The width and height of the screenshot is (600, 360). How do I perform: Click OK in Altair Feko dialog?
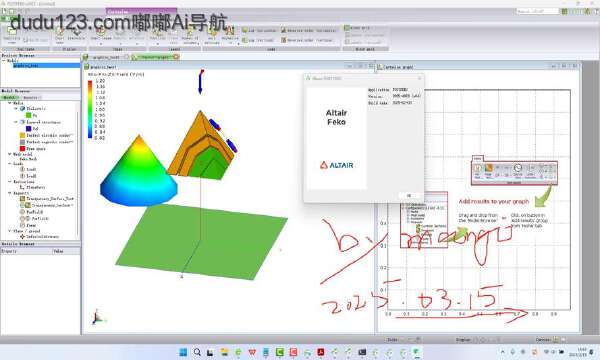click(409, 195)
